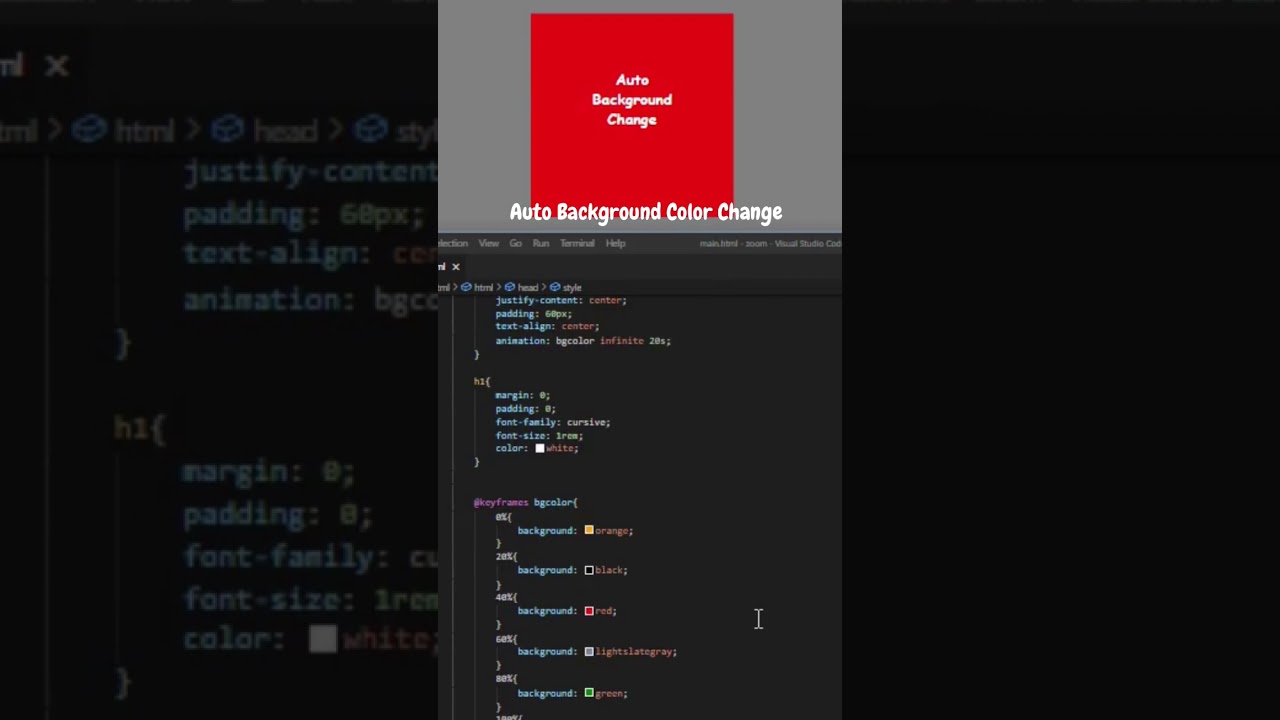Click the '20%{' keyframe line
1280x720 pixels.
point(506,556)
